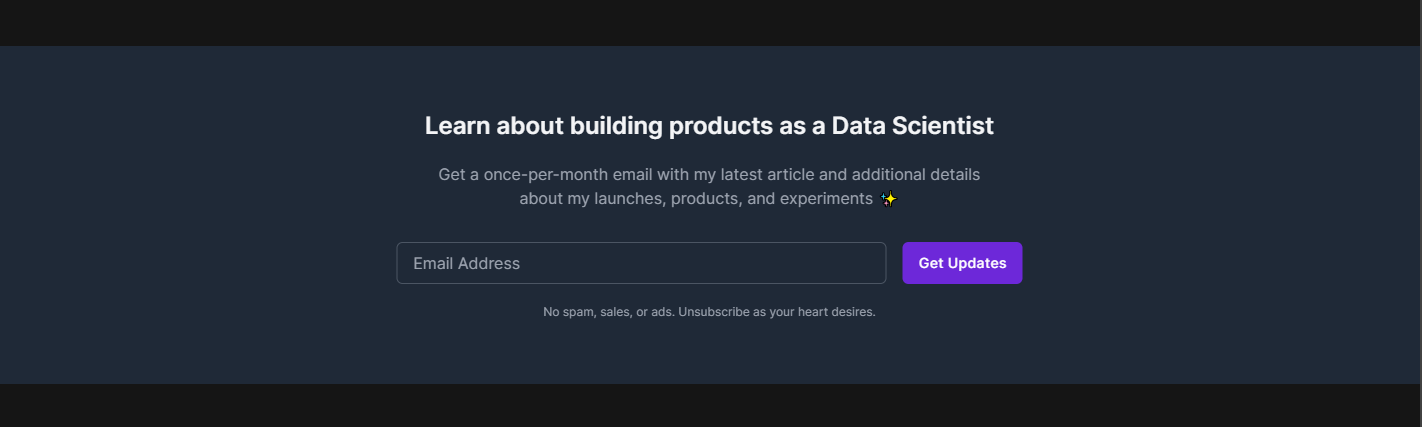
Task: Click the 'No spam, sales, or ads' text
Action: coord(608,312)
